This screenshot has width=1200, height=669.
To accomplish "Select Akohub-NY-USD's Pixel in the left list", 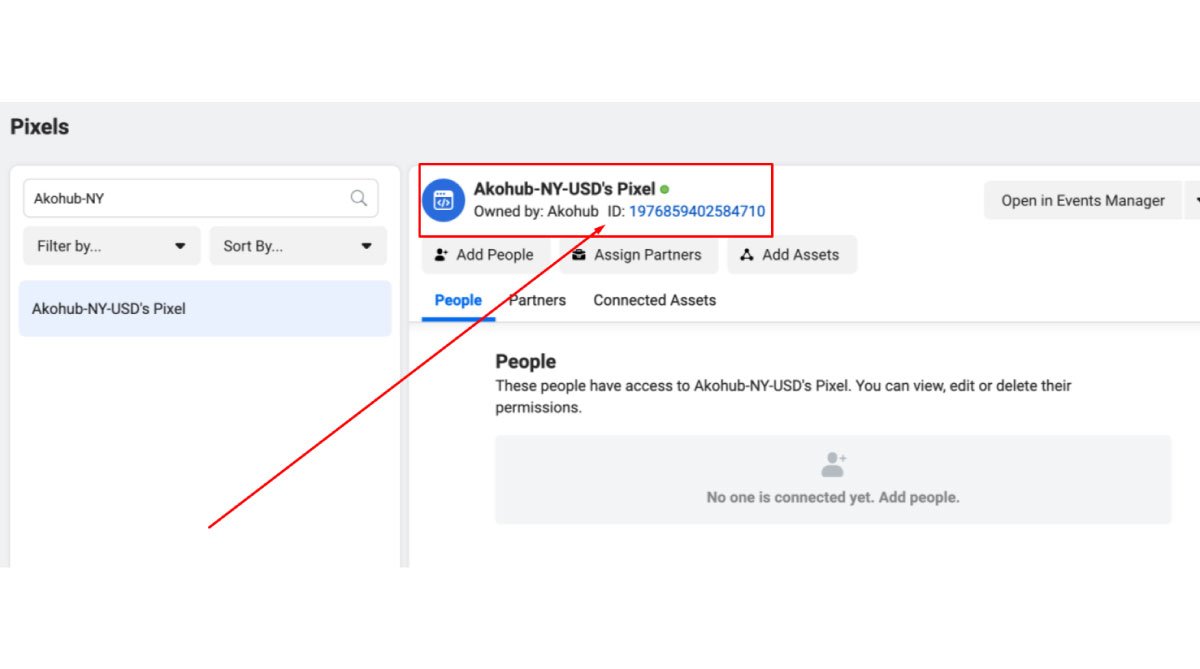I will pyautogui.click(x=205, y=309).
